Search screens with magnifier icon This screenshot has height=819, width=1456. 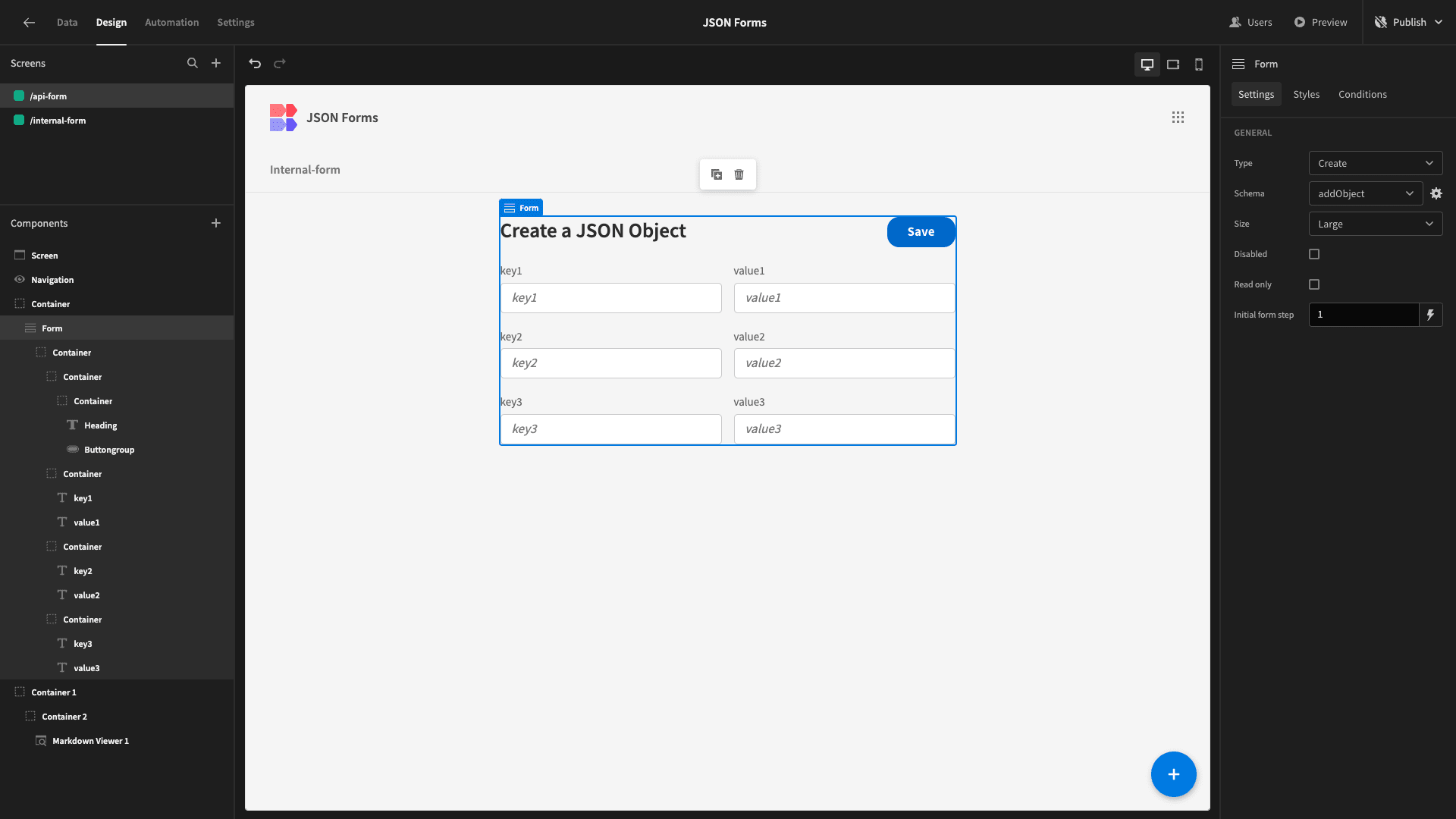(193, 64)
